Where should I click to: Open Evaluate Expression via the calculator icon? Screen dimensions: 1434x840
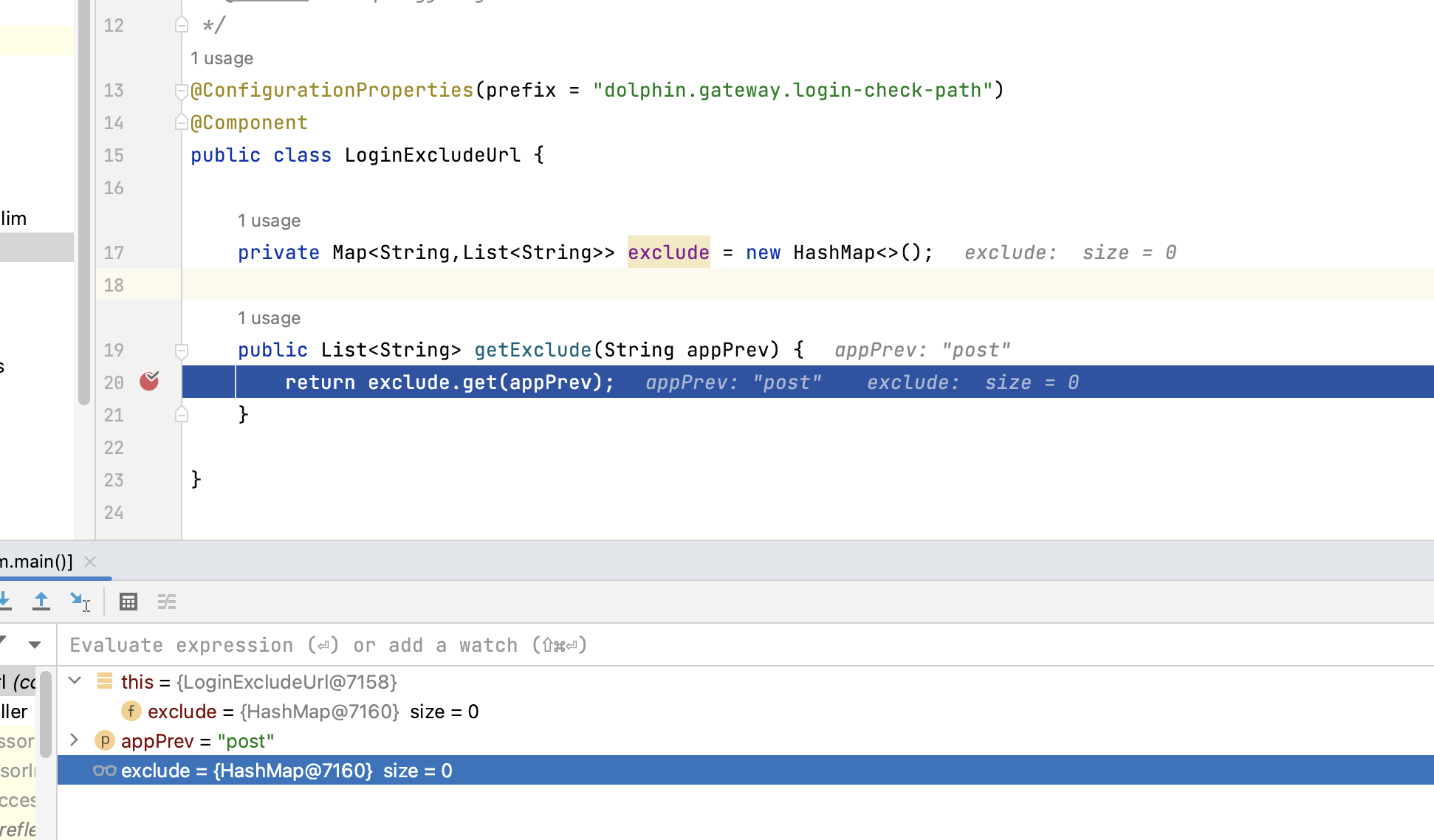[128, 602]
